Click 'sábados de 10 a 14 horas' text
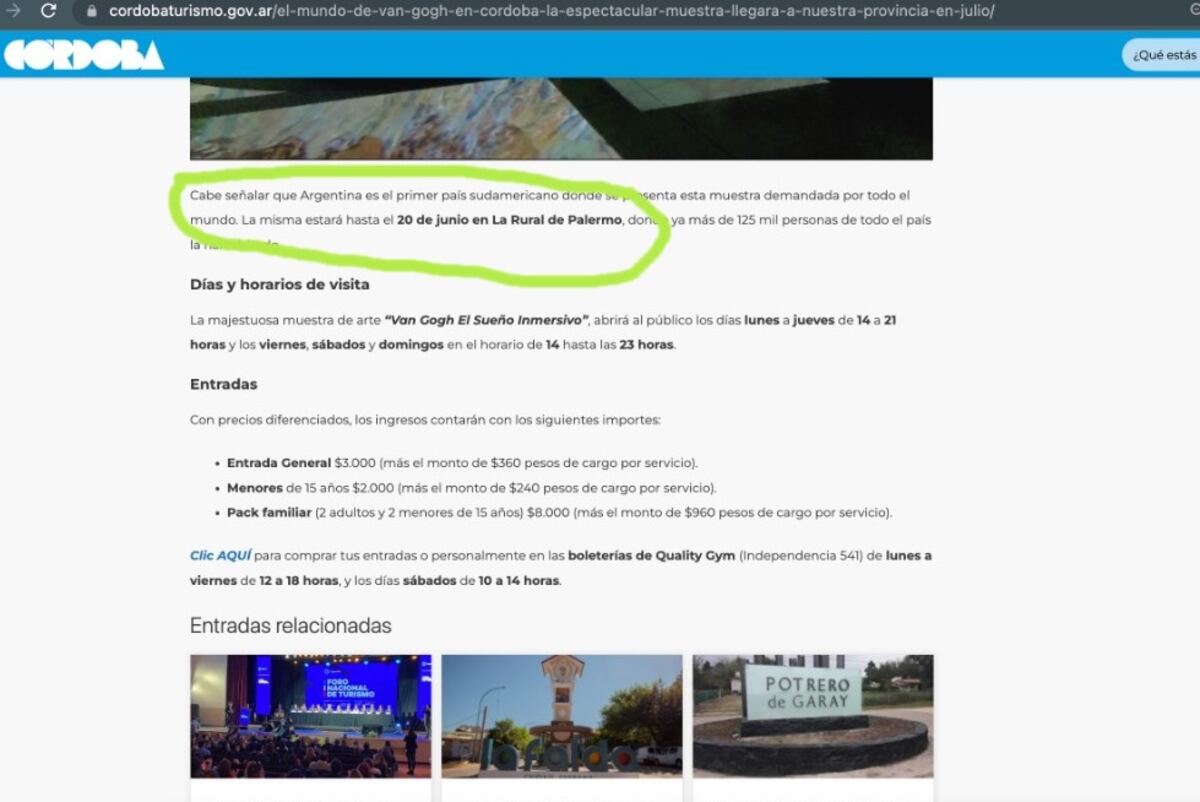The image size is (1200, 802). click(481, 580)
